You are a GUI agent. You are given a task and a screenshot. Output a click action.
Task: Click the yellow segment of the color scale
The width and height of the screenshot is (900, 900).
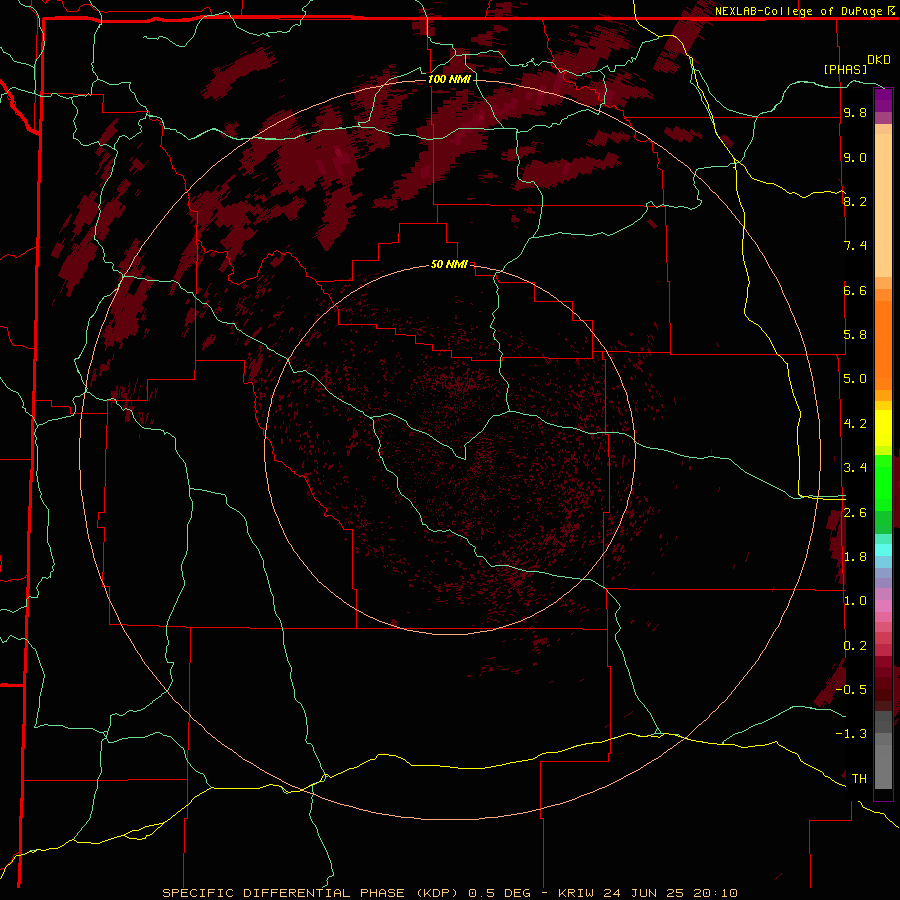[883, 428]
